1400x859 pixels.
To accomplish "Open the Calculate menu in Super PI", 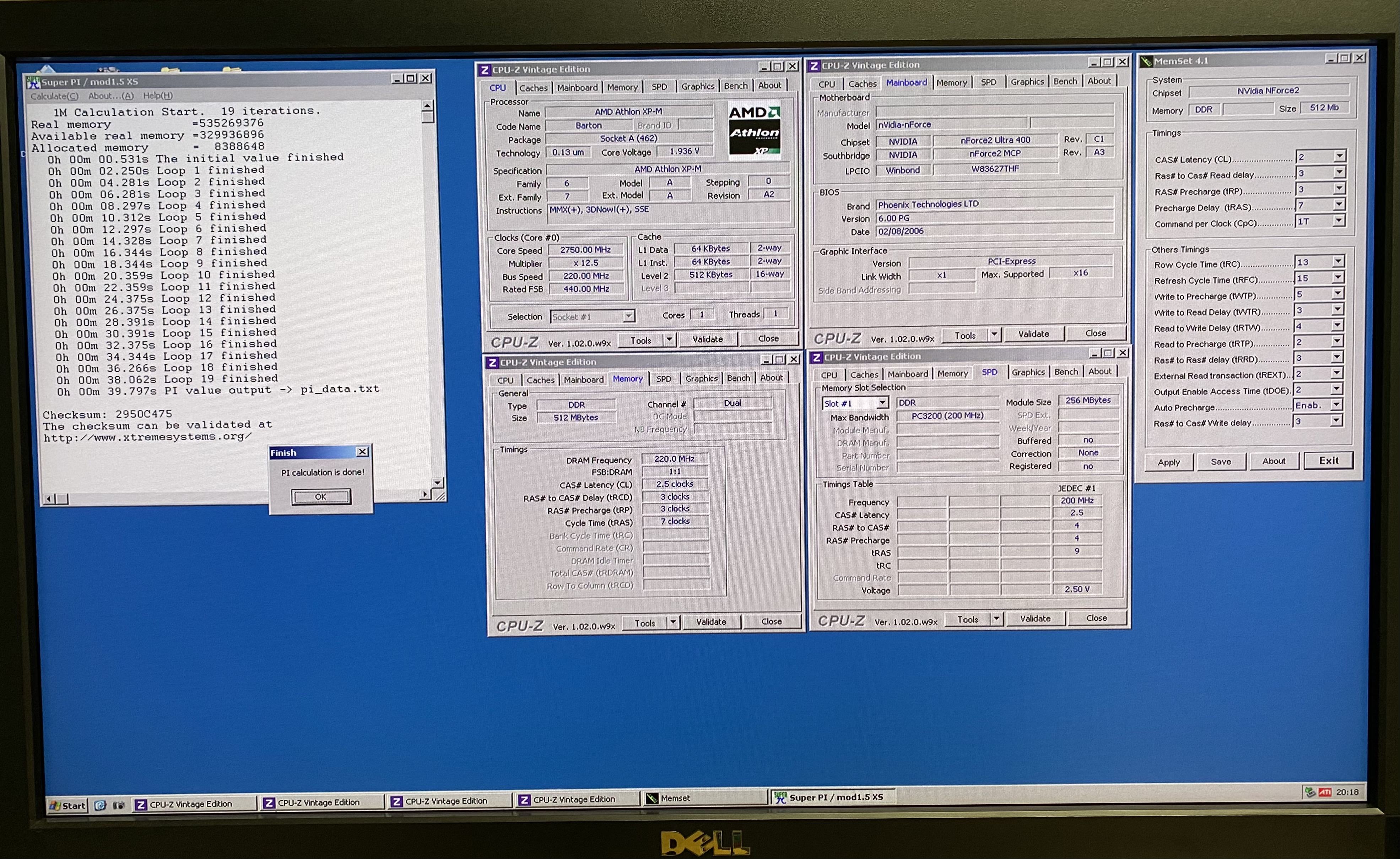I will [54, 96].
